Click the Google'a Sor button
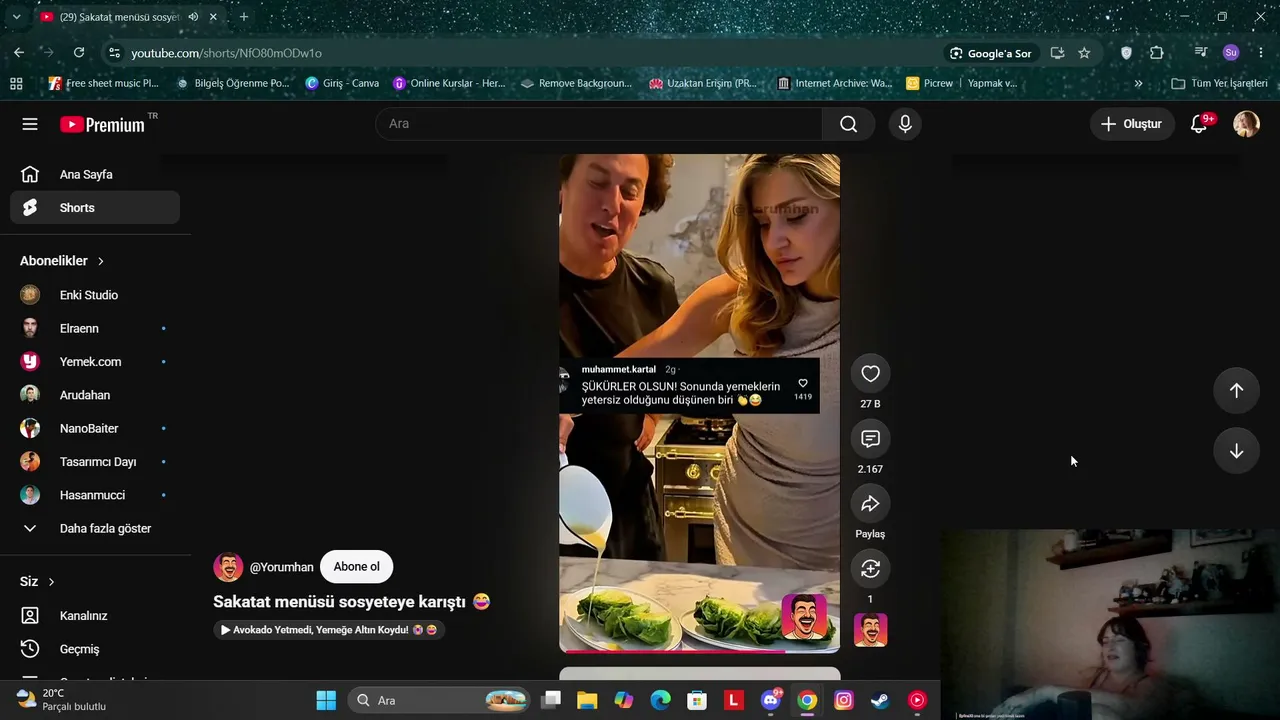The image size is (1280, 720). pyautogui.click(x=990, y=53)
